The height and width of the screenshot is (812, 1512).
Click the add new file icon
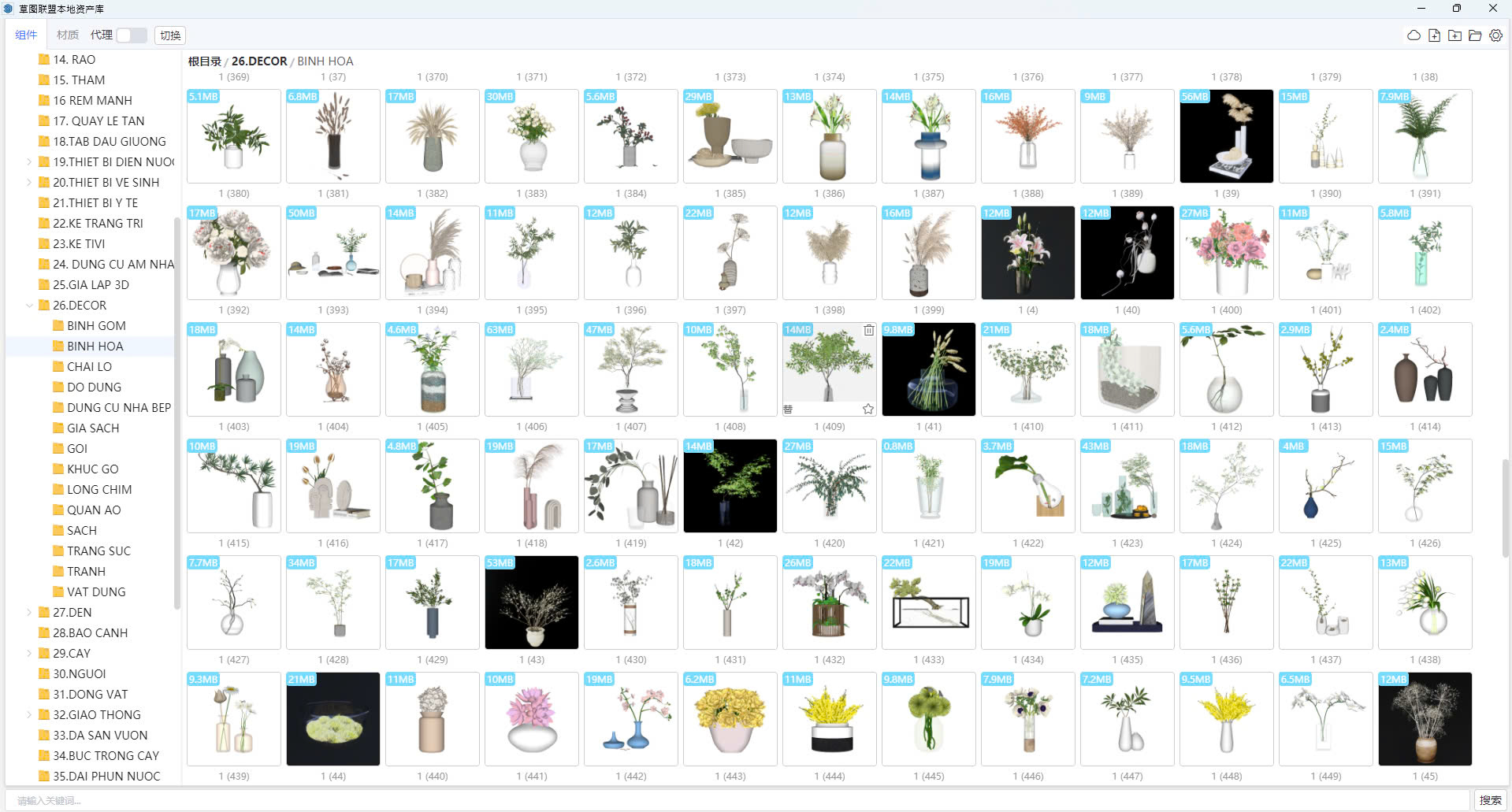(x=1434, y=35)
